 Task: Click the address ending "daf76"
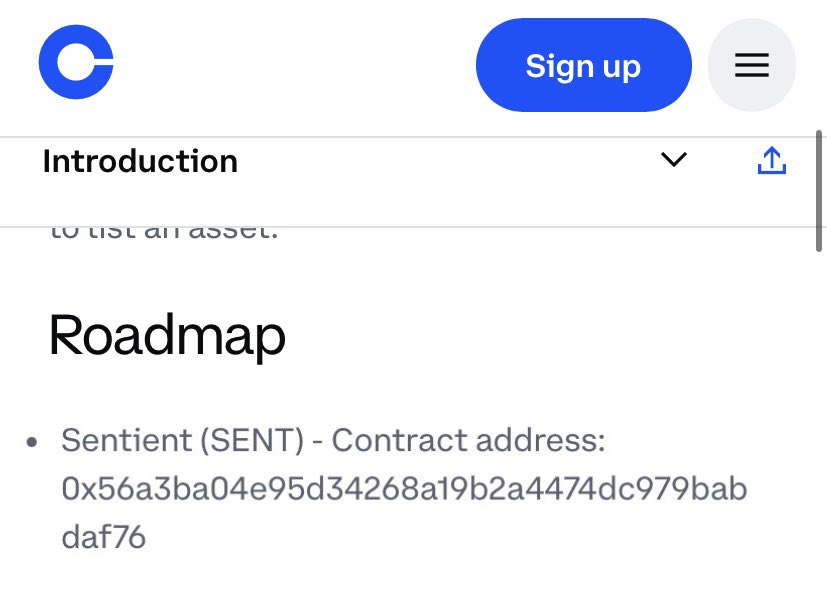[103, 537]
